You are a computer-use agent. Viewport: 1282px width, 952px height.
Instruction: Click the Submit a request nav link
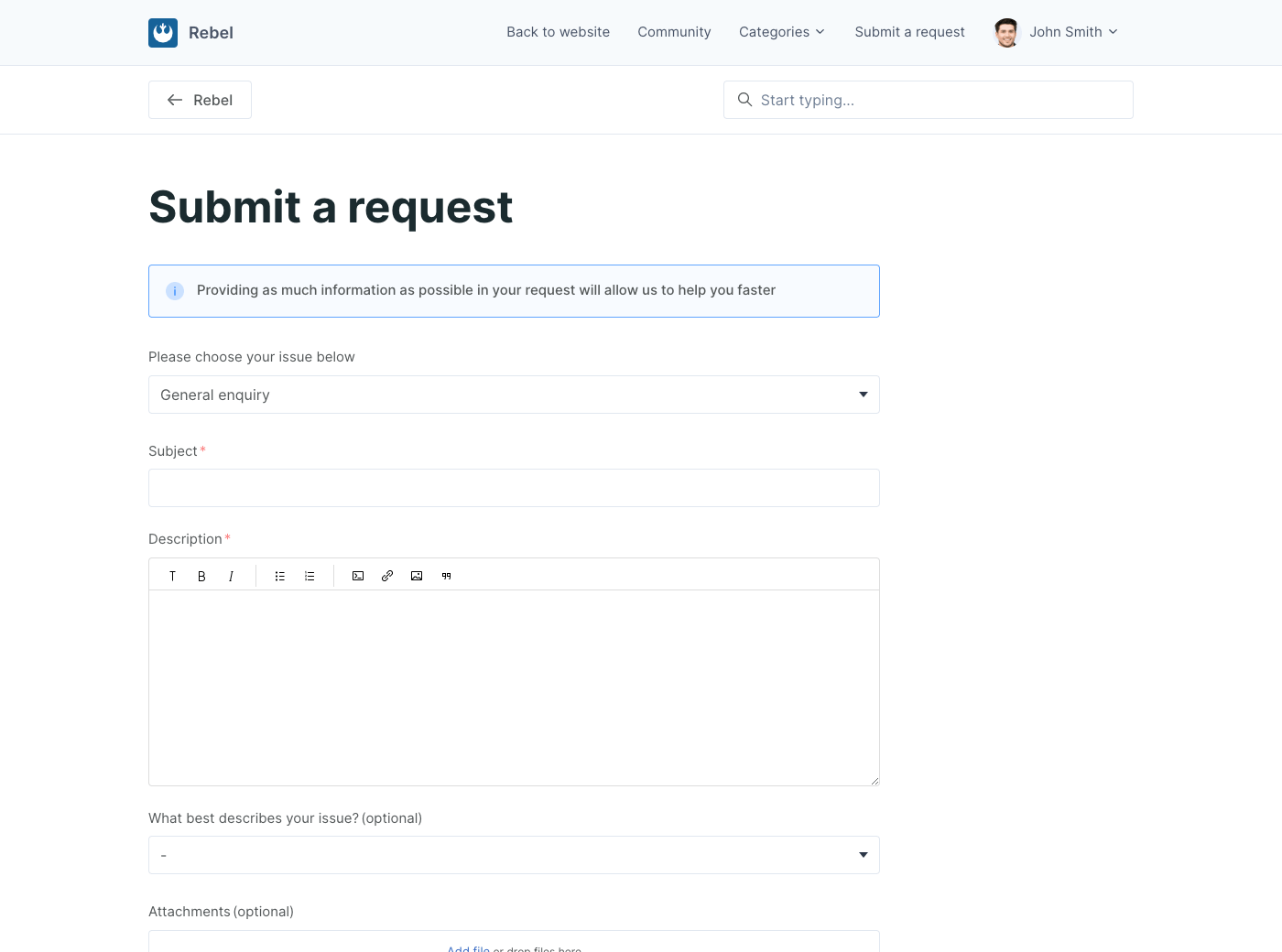point(909,32)
